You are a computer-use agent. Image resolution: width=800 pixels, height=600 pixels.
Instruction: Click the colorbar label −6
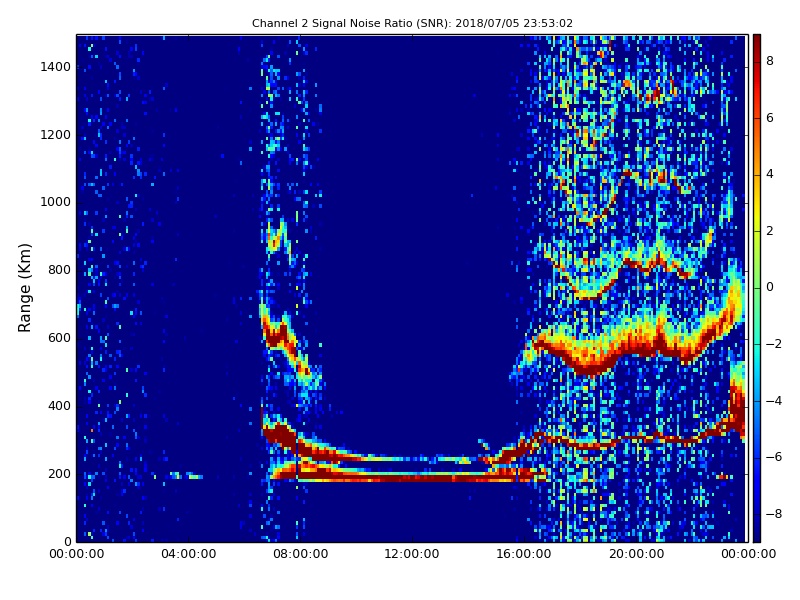[773, 457]
